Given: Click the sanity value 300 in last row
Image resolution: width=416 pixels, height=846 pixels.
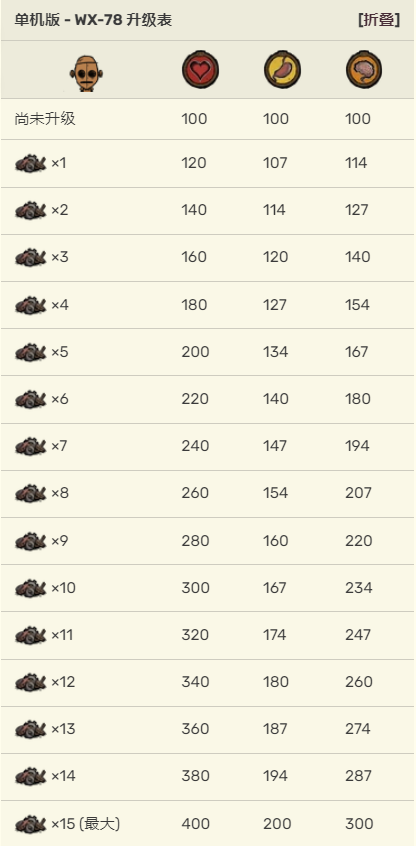Looking at the screenshot, I should pyautogui.click(x=359, y=824).
